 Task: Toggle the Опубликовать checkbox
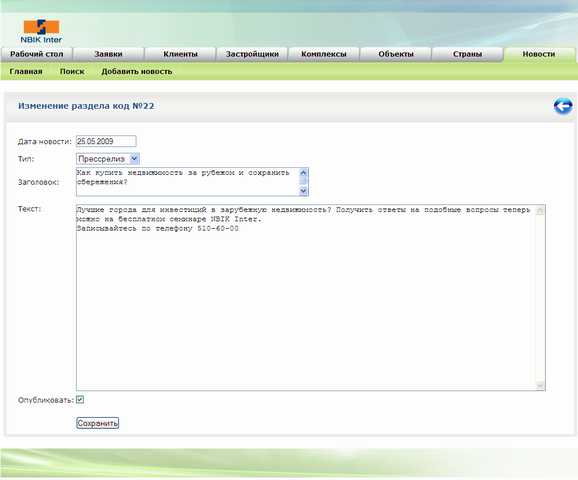(80, 400)
